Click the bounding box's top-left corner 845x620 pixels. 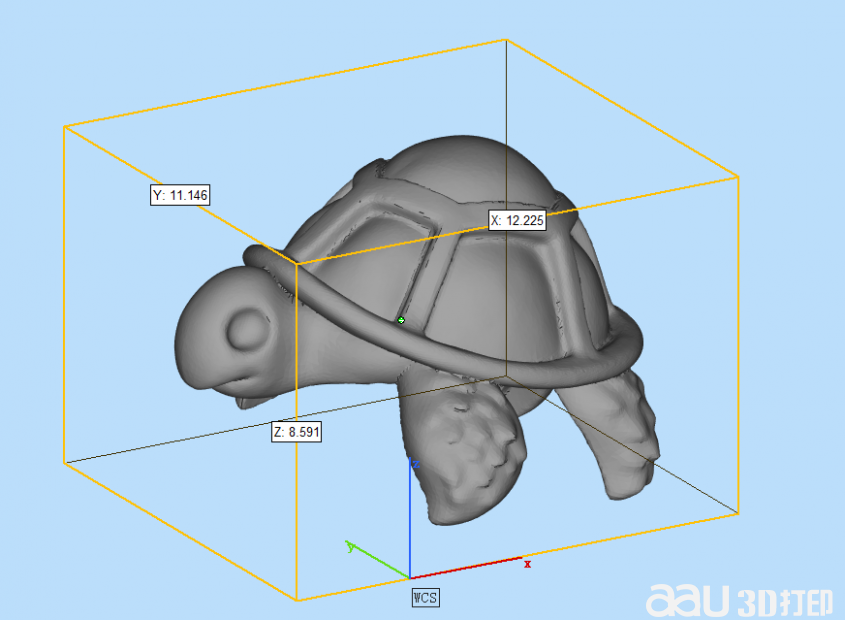click(x=65, y=127)
